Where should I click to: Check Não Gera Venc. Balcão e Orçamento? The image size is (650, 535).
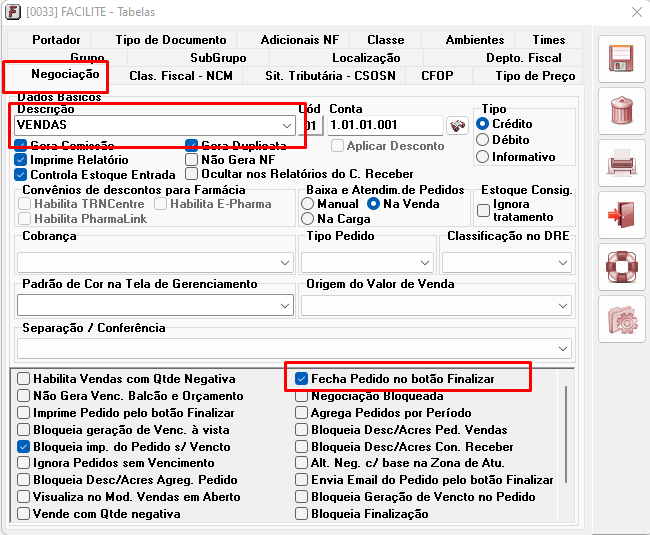(24, 395)
